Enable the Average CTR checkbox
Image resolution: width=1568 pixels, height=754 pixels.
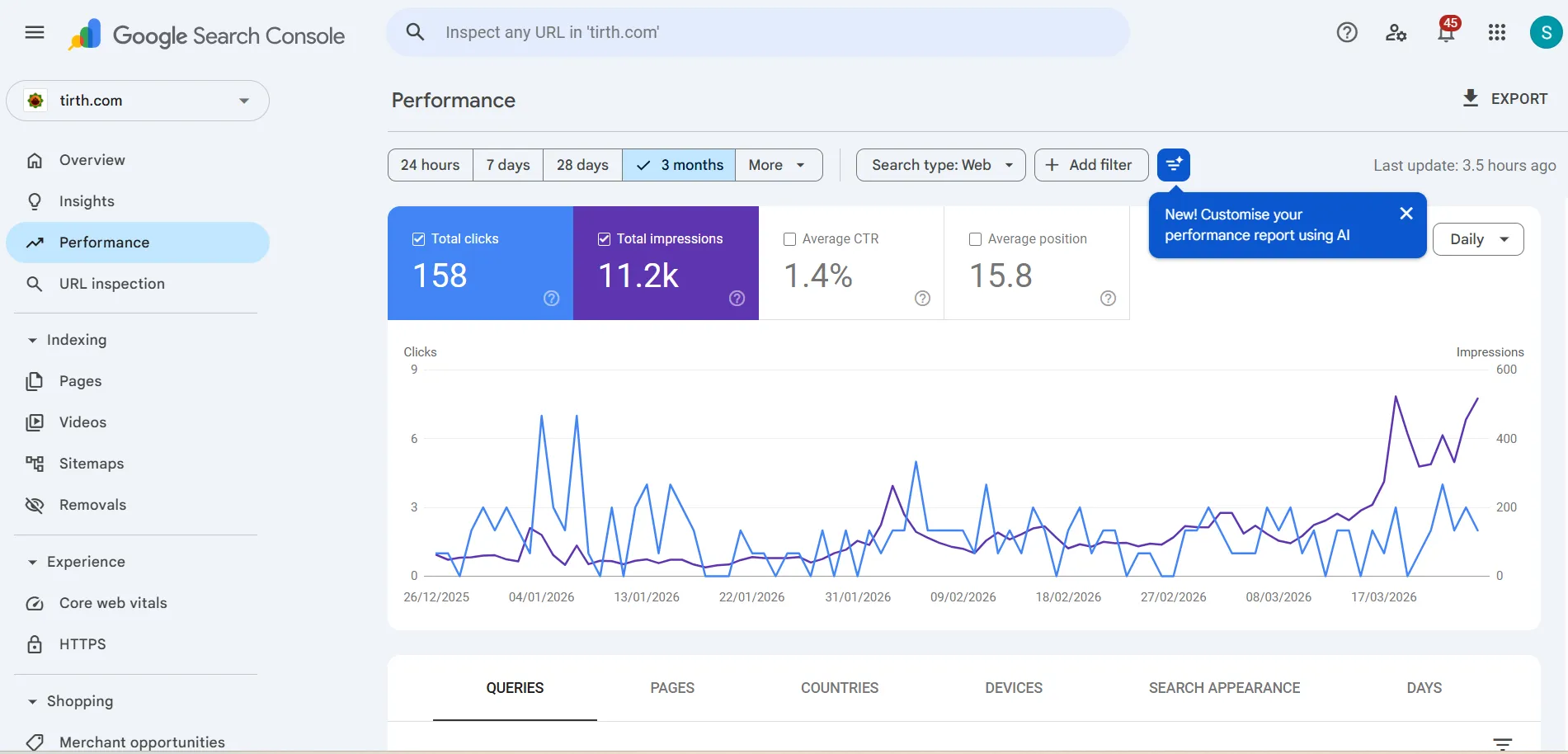[789, 239]
